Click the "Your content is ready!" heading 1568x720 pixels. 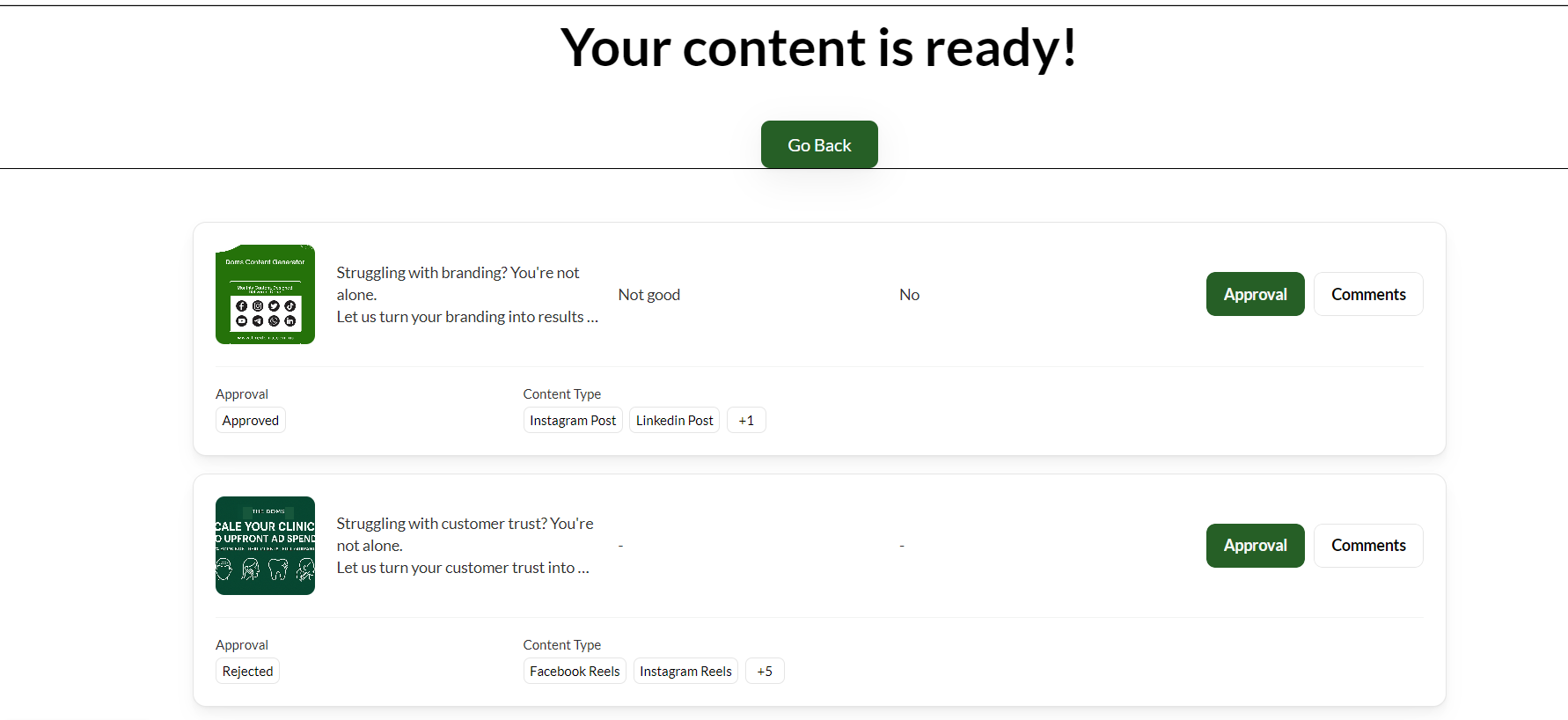pos(818,48)
